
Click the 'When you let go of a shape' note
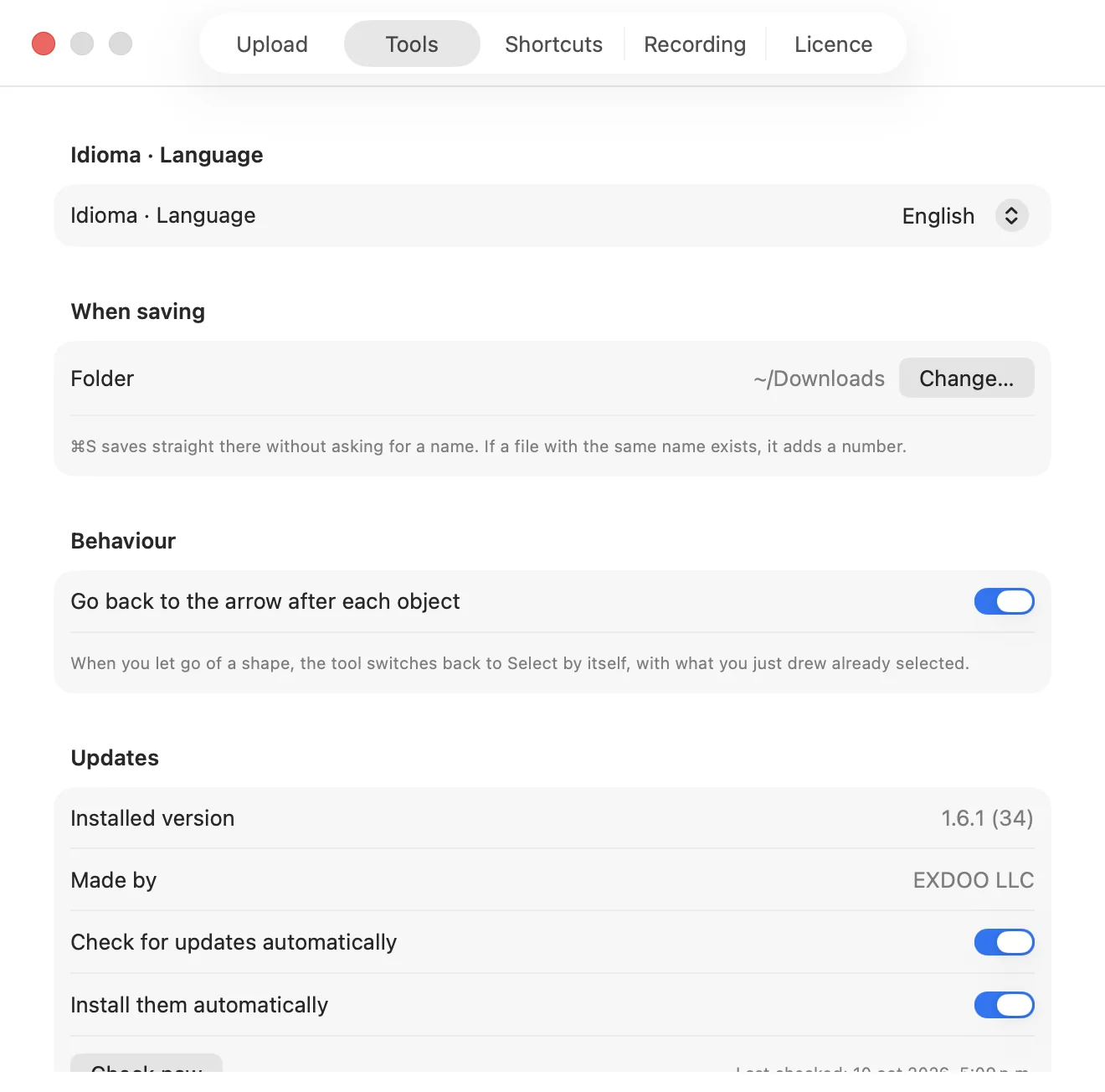click(x=520, y=663)
